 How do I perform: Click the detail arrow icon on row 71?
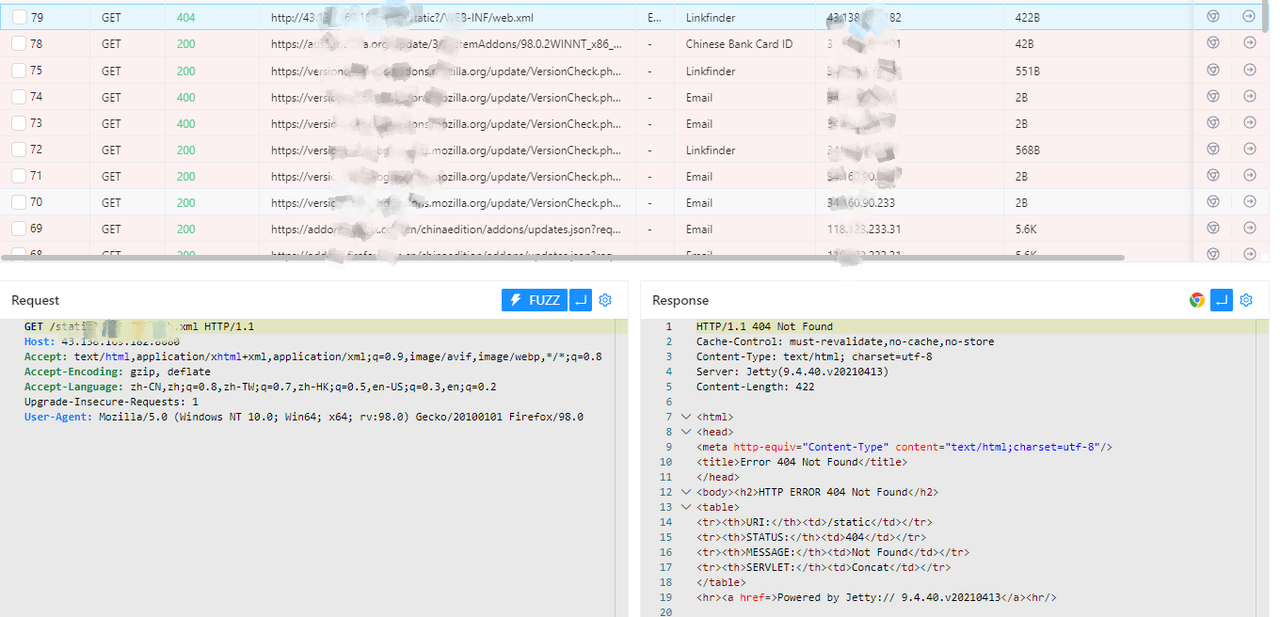1249,175
